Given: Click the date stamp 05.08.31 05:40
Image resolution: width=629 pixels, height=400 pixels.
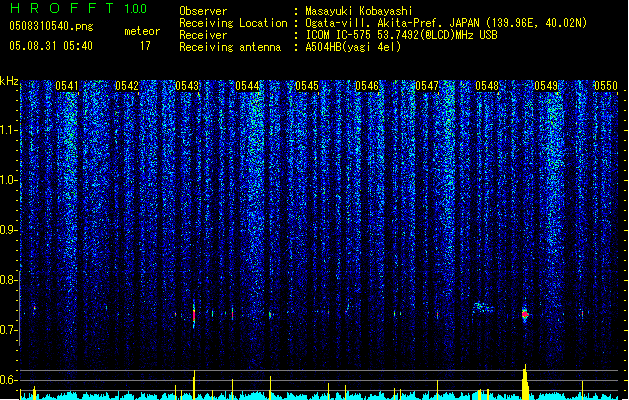Looking at the screenshot, I should pos(51,46).
